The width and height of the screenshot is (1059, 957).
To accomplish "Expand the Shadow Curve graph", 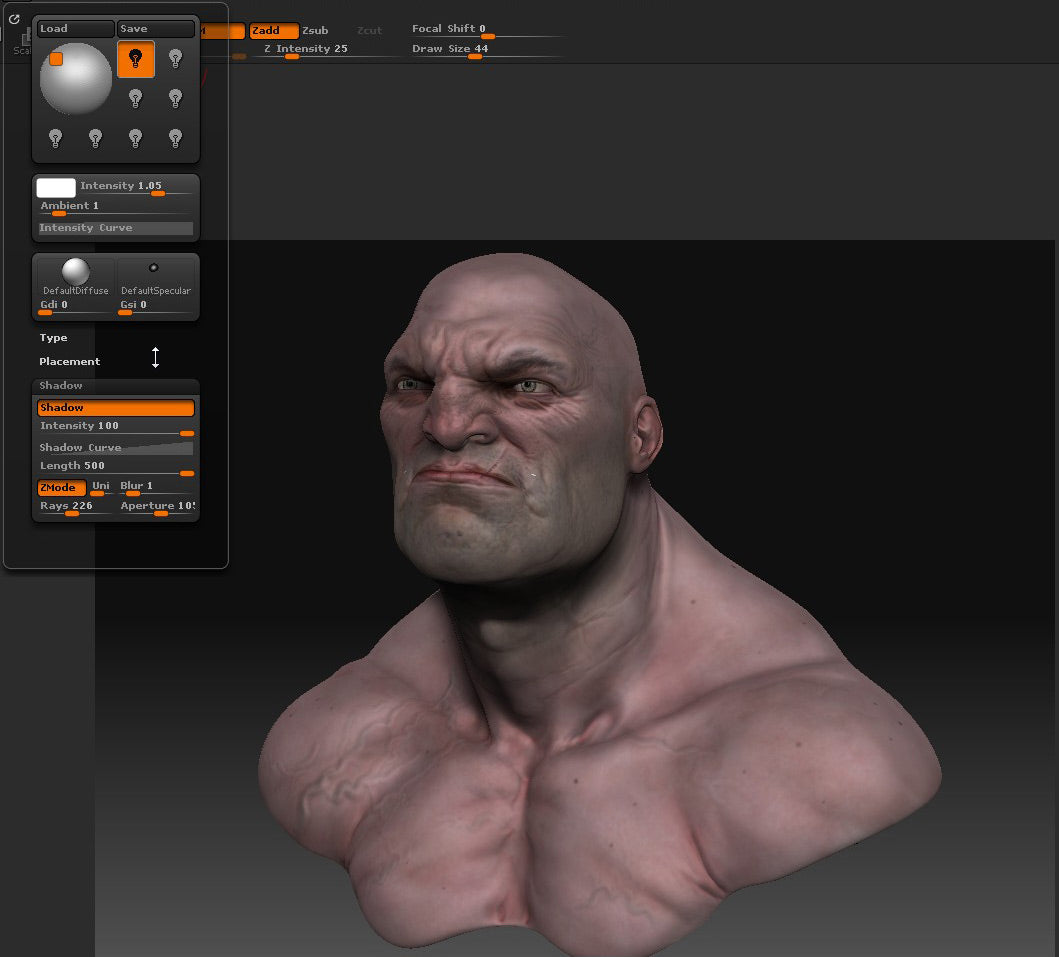I will pyautogui.click(x=115, y=447).
